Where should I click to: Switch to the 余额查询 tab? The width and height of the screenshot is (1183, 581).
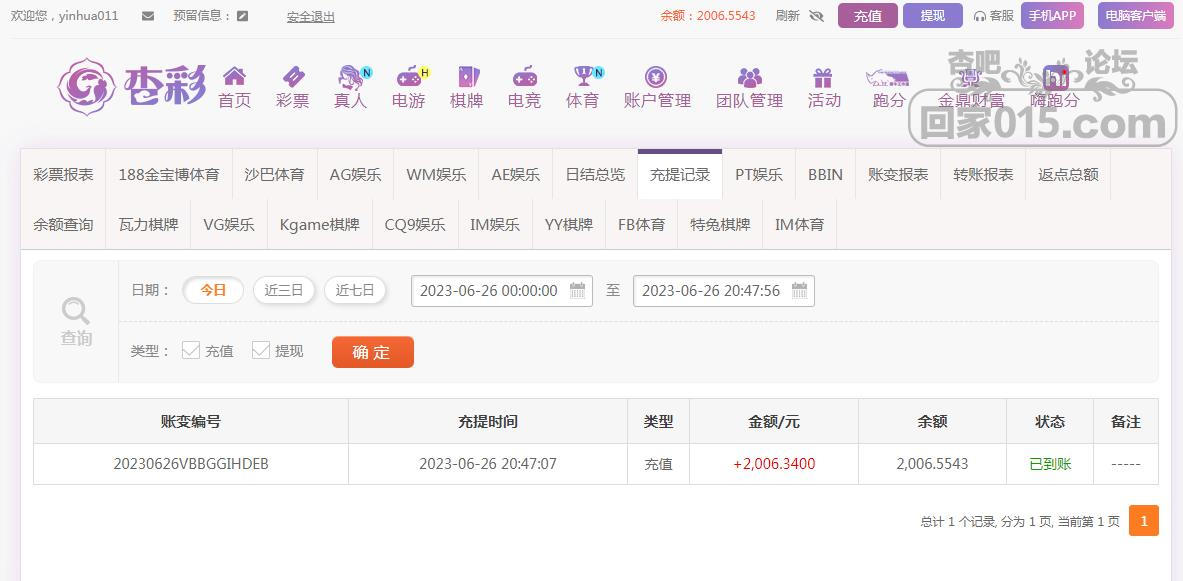(63, 224)
